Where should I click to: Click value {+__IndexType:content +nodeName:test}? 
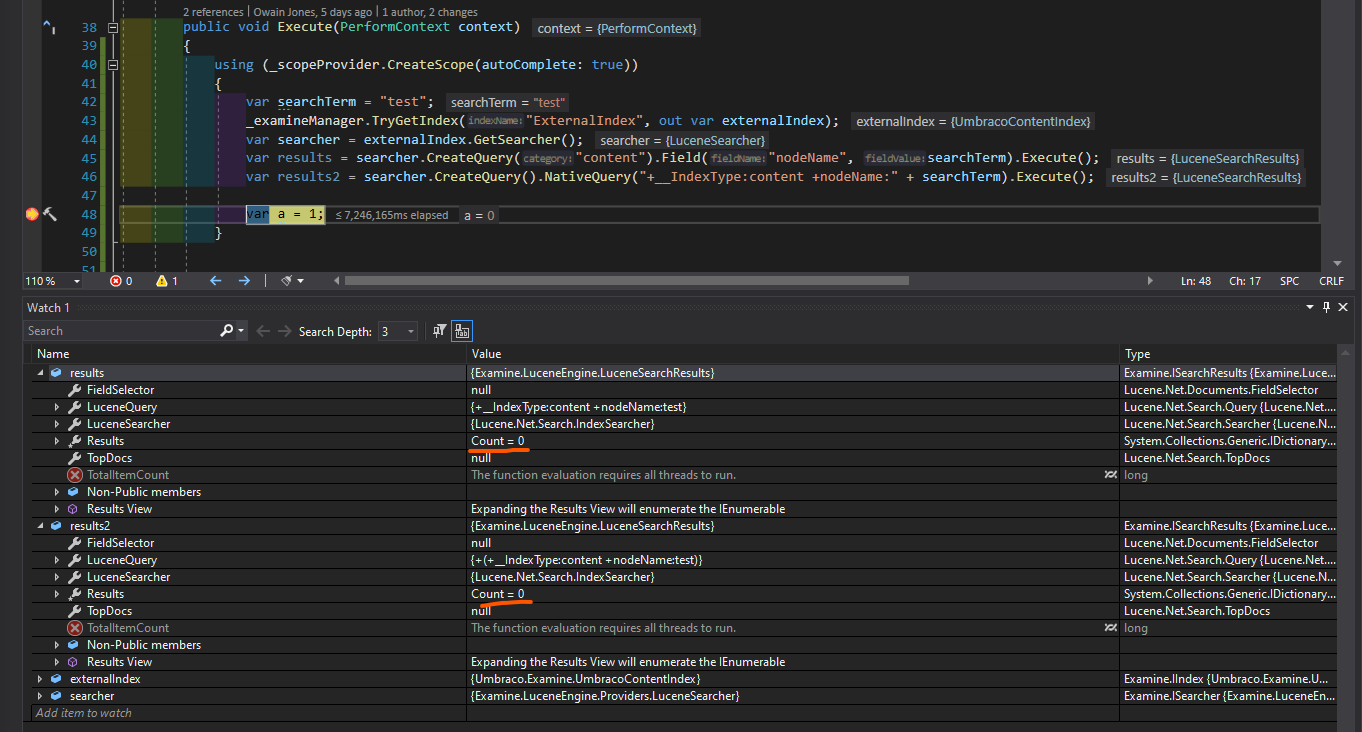[x=578, y=407]
